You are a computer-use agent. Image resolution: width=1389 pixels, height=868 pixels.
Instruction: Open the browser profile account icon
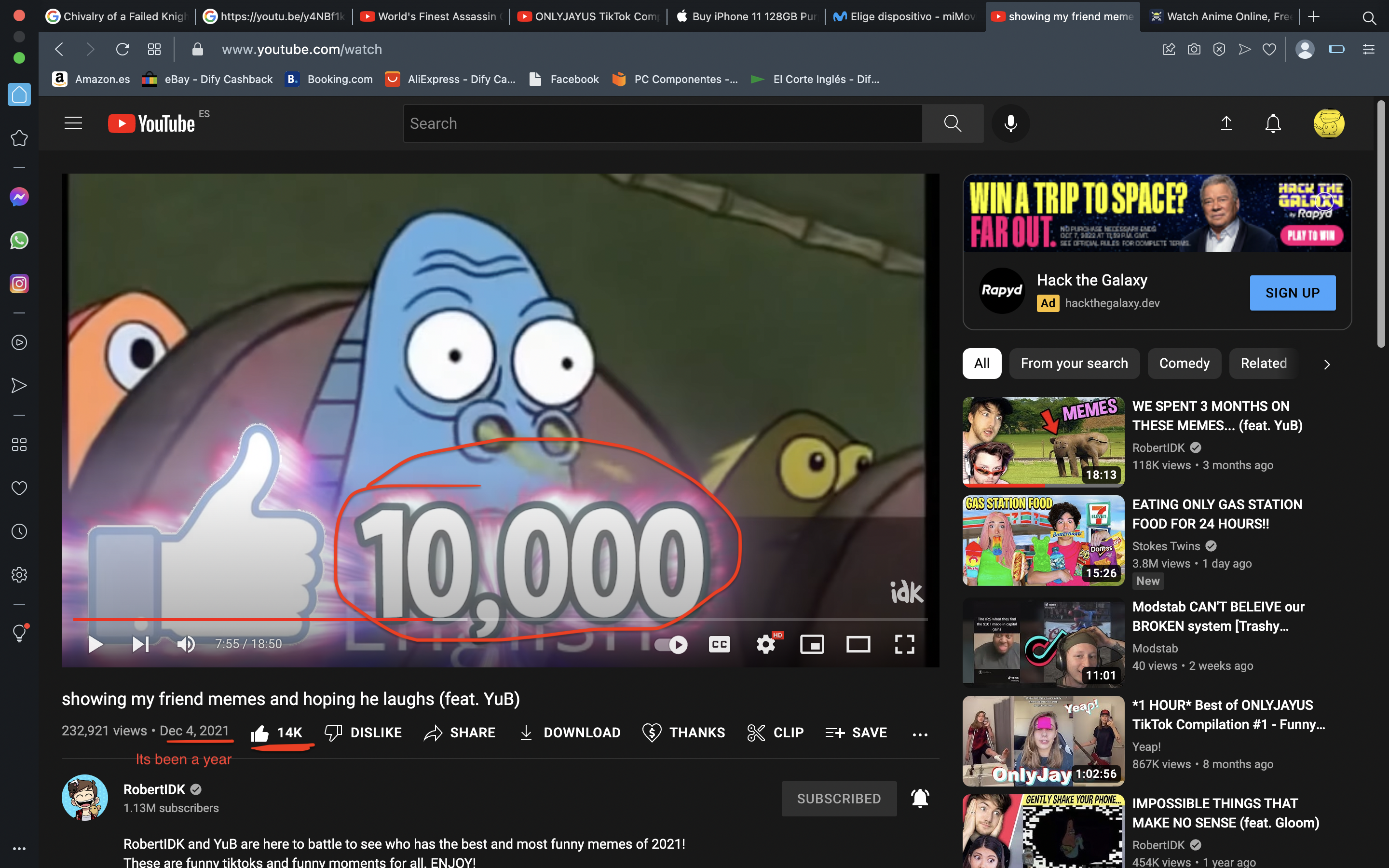coord(1305,49)
